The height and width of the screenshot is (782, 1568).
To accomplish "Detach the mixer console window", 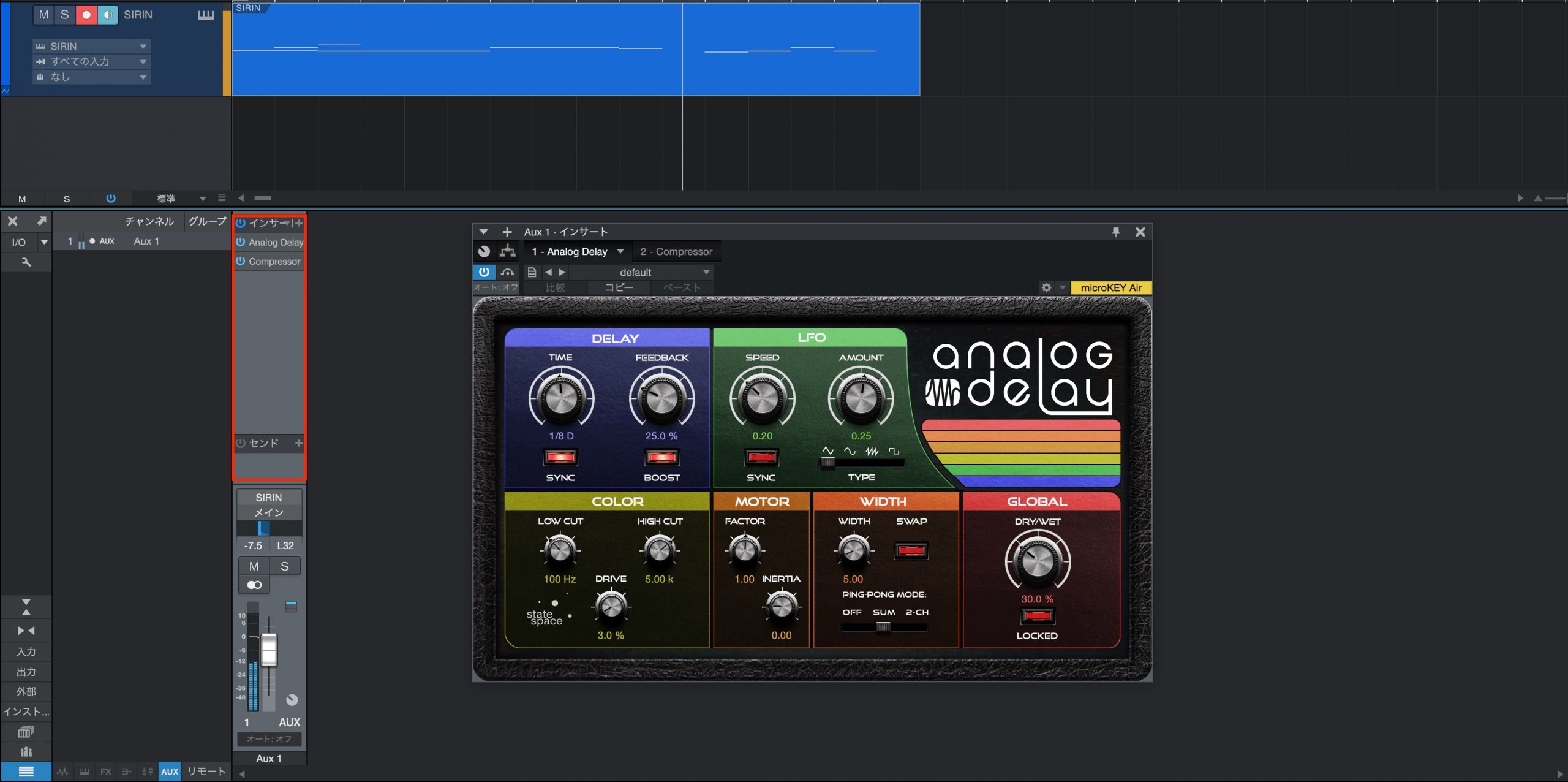I will tap(41, 221).
